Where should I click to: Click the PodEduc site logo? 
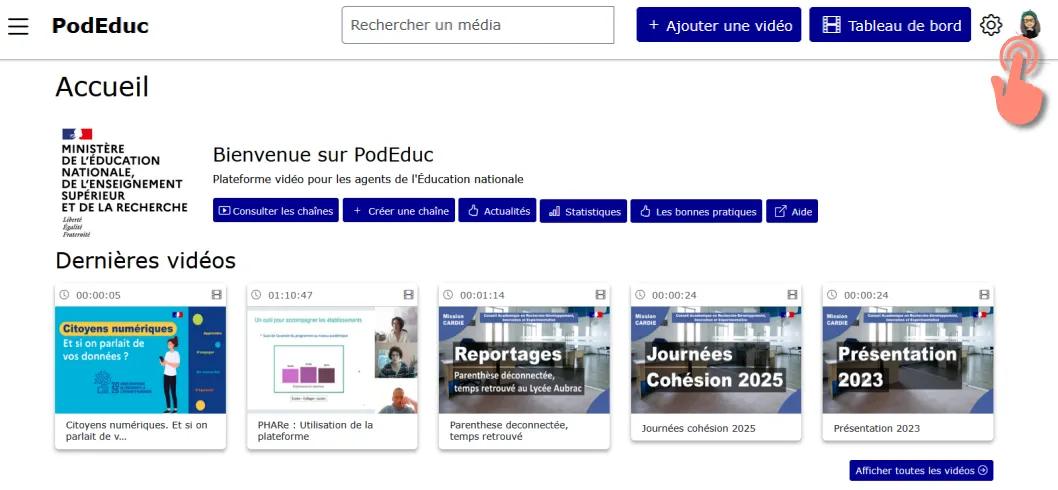100,26
